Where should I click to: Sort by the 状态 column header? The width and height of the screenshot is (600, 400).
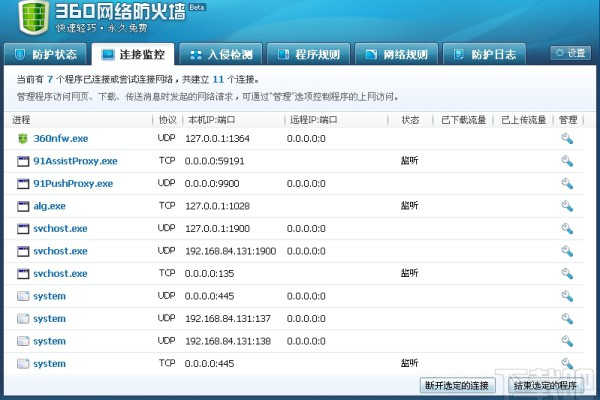[x=410, y=120]
